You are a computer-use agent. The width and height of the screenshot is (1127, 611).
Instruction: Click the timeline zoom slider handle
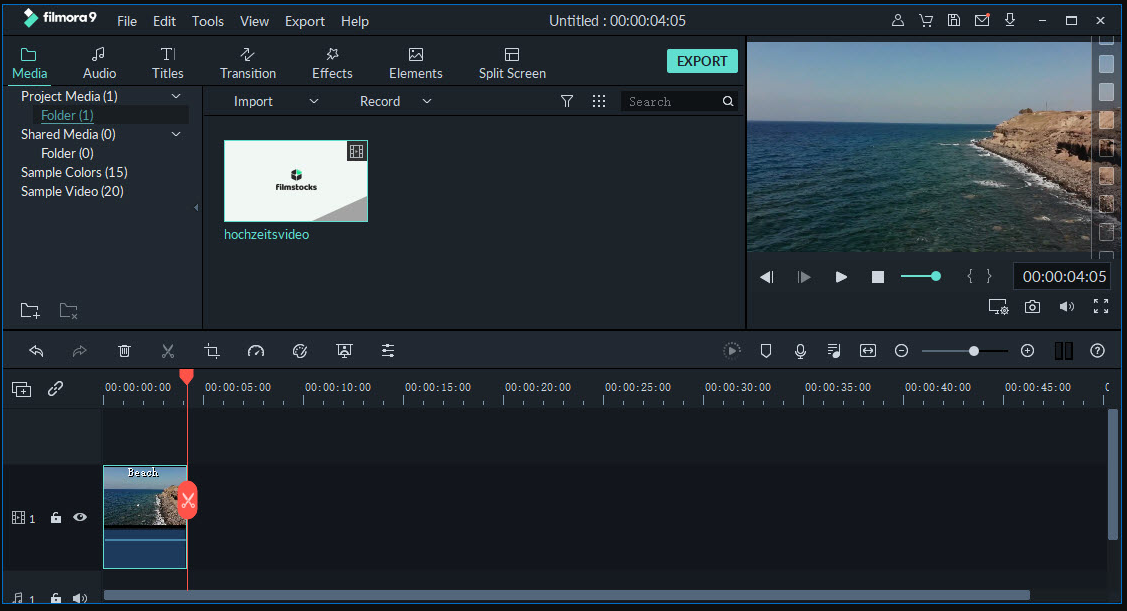click(973, 351)
